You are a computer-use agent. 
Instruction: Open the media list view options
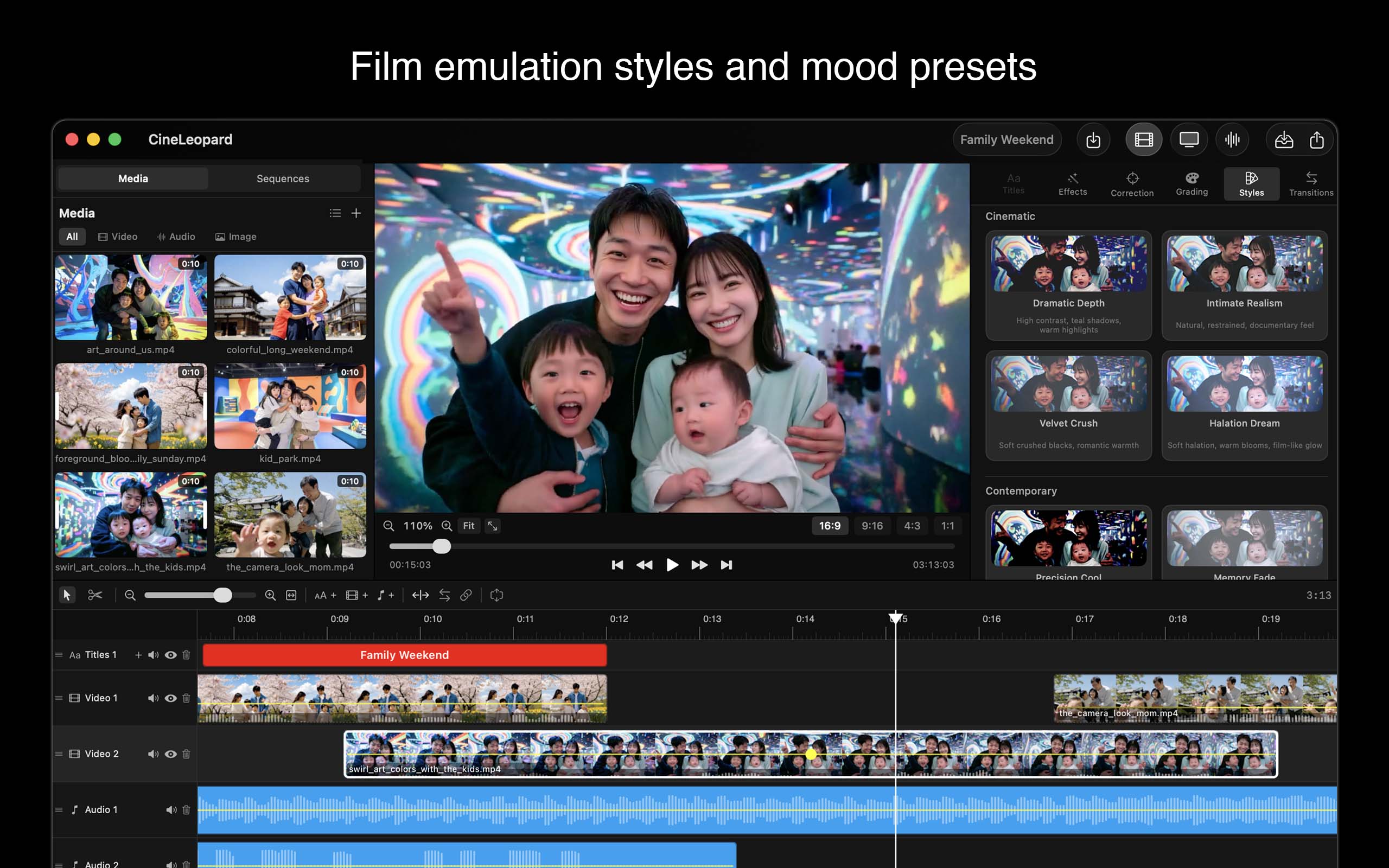pos(335,213)
